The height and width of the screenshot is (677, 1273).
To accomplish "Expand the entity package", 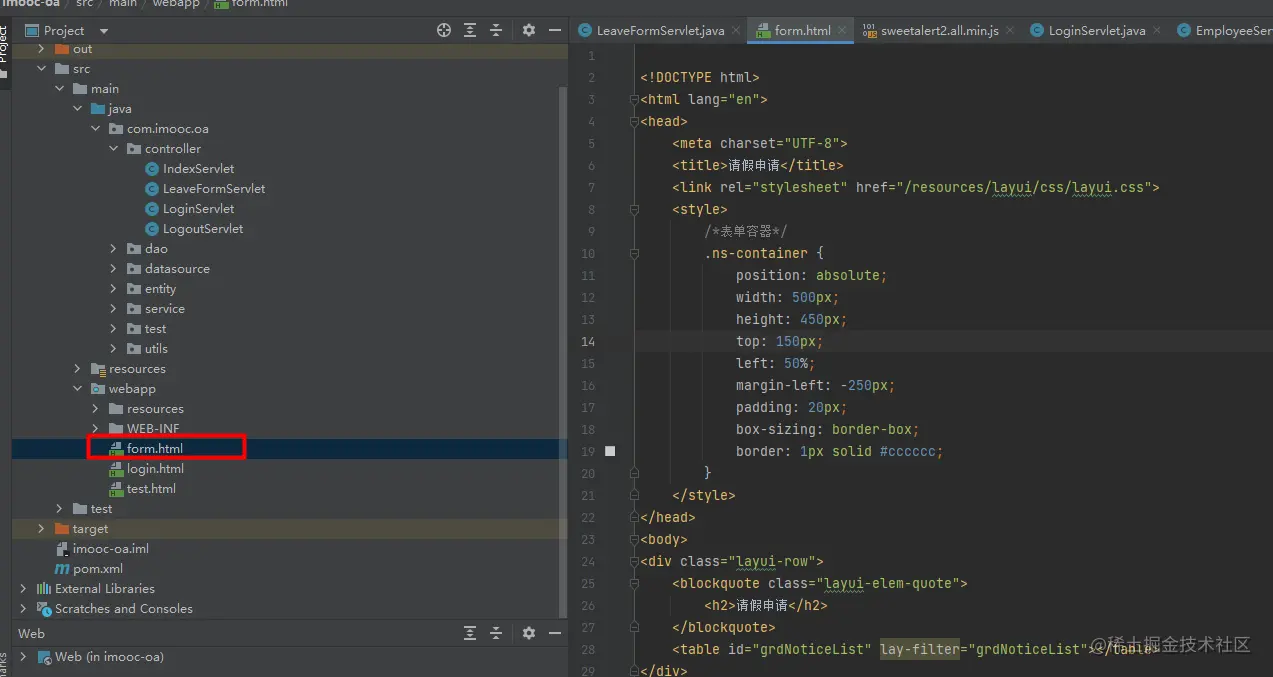I will pos(113,289).
